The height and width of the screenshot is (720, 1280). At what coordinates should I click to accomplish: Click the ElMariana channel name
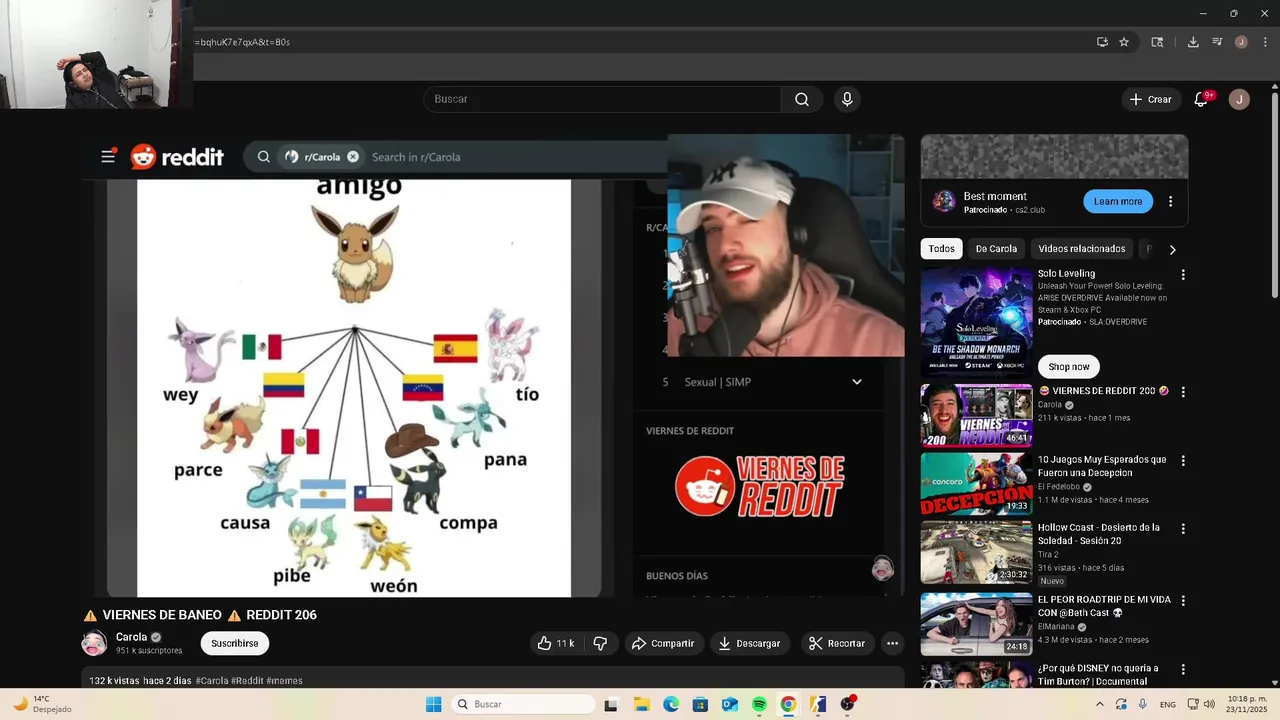(x=1058, y=627)
